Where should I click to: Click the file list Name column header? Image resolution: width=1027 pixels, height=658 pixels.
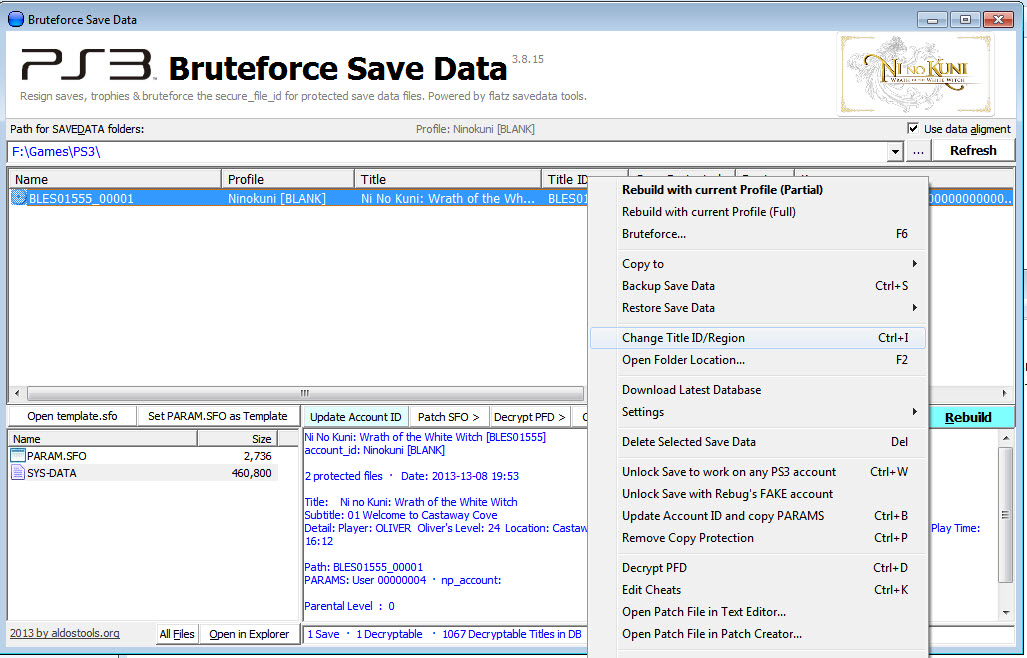tap(103, 439)
